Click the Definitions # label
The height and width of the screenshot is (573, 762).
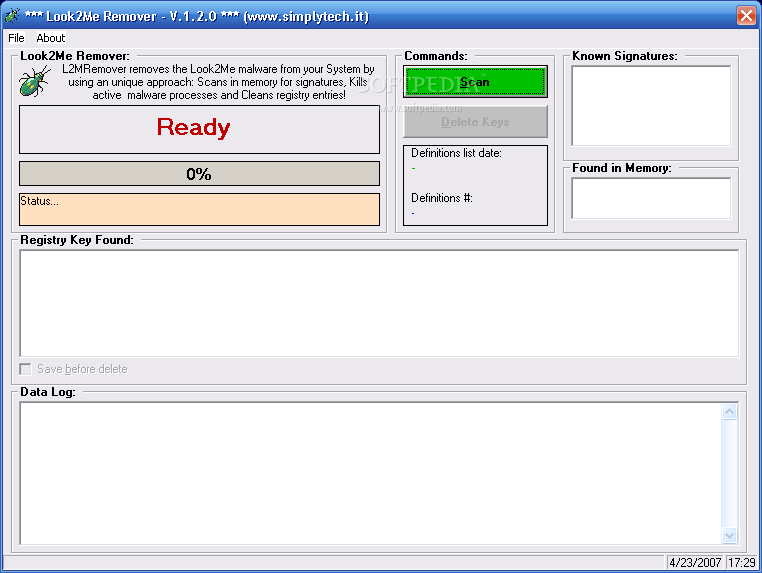442,198
